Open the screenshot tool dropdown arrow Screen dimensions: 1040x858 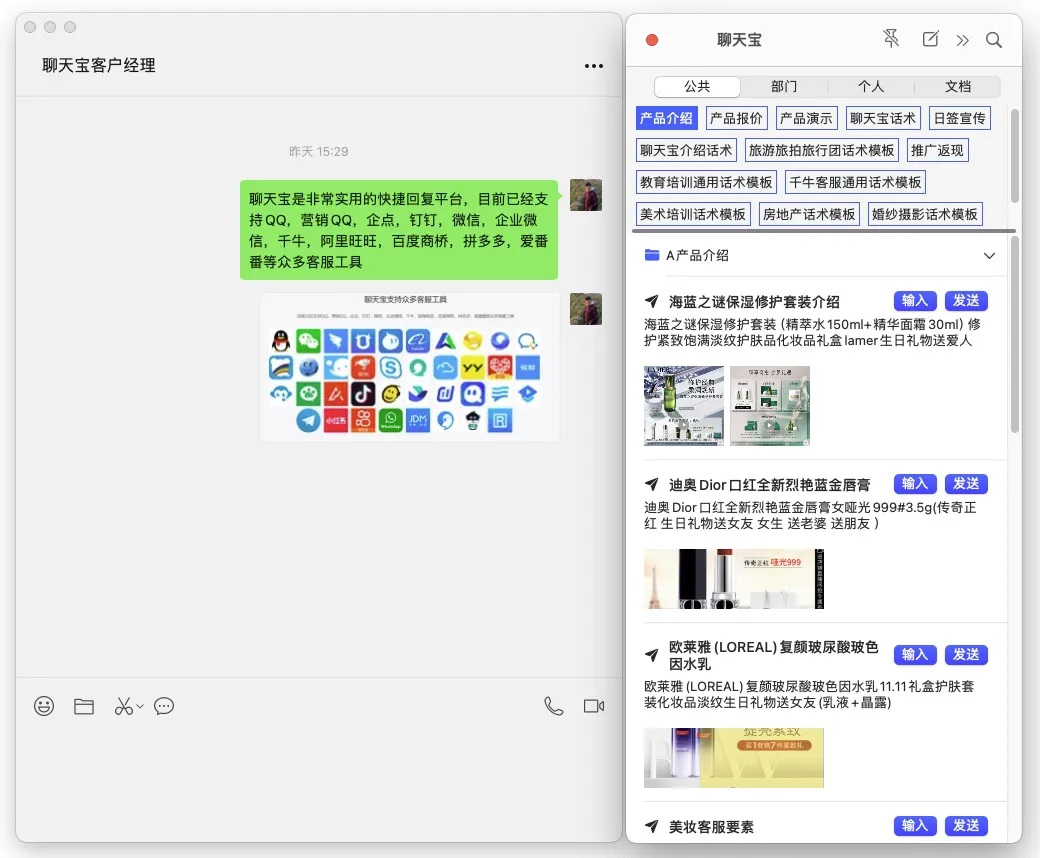point(140,706)
